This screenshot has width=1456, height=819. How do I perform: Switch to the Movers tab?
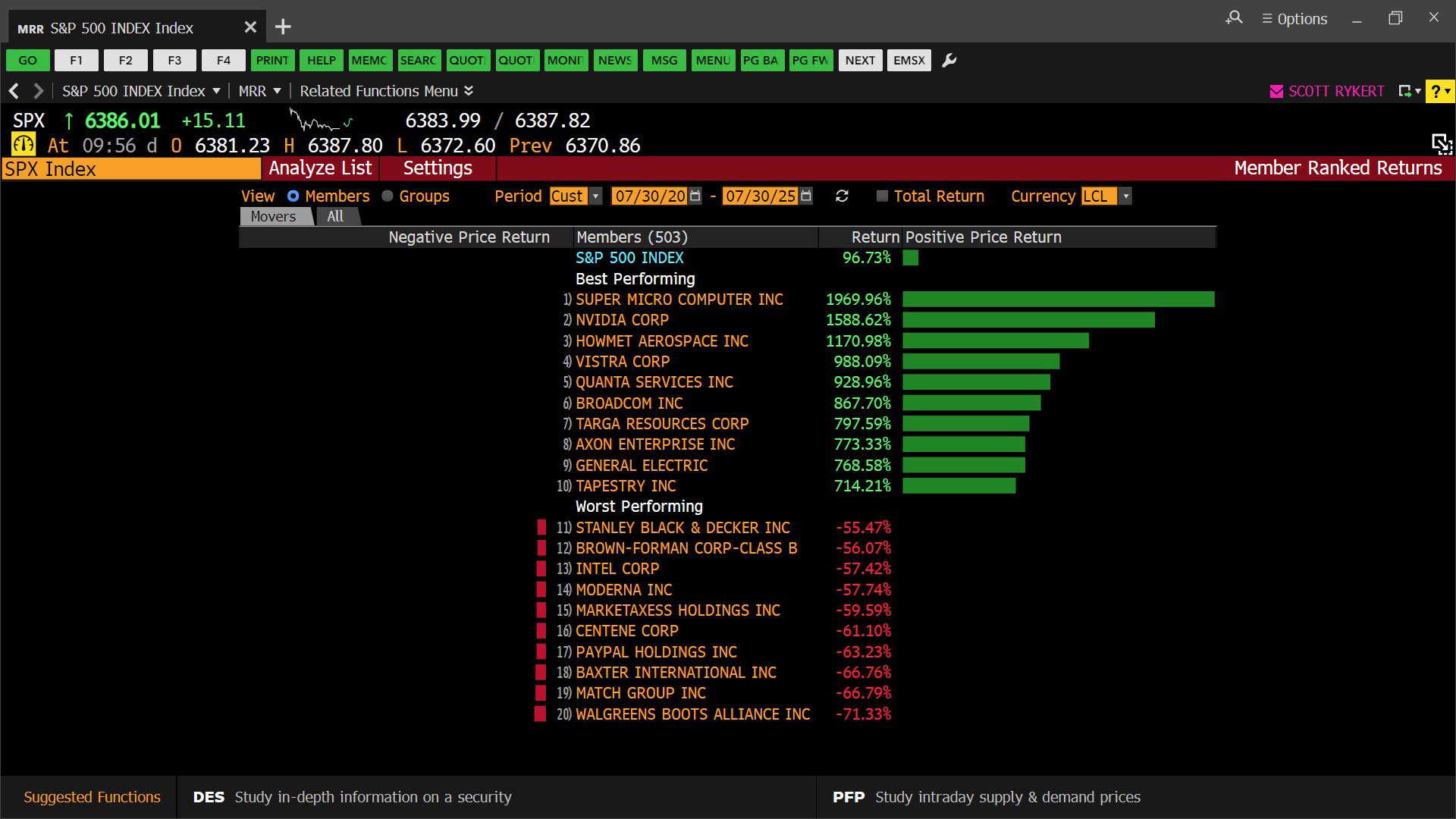pyautogui.click(x=275, y=217)
